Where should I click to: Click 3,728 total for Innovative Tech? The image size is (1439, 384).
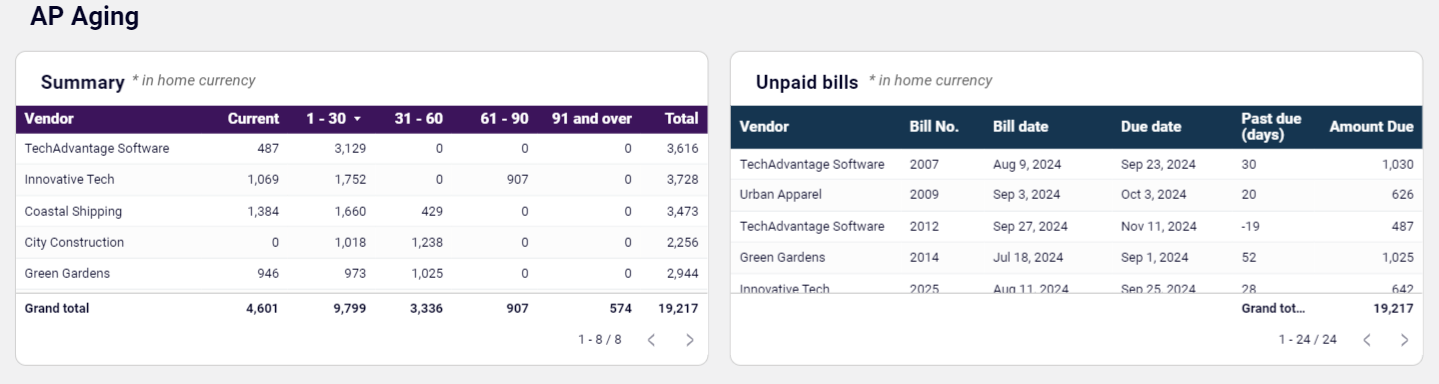click(x=682, y=180)
